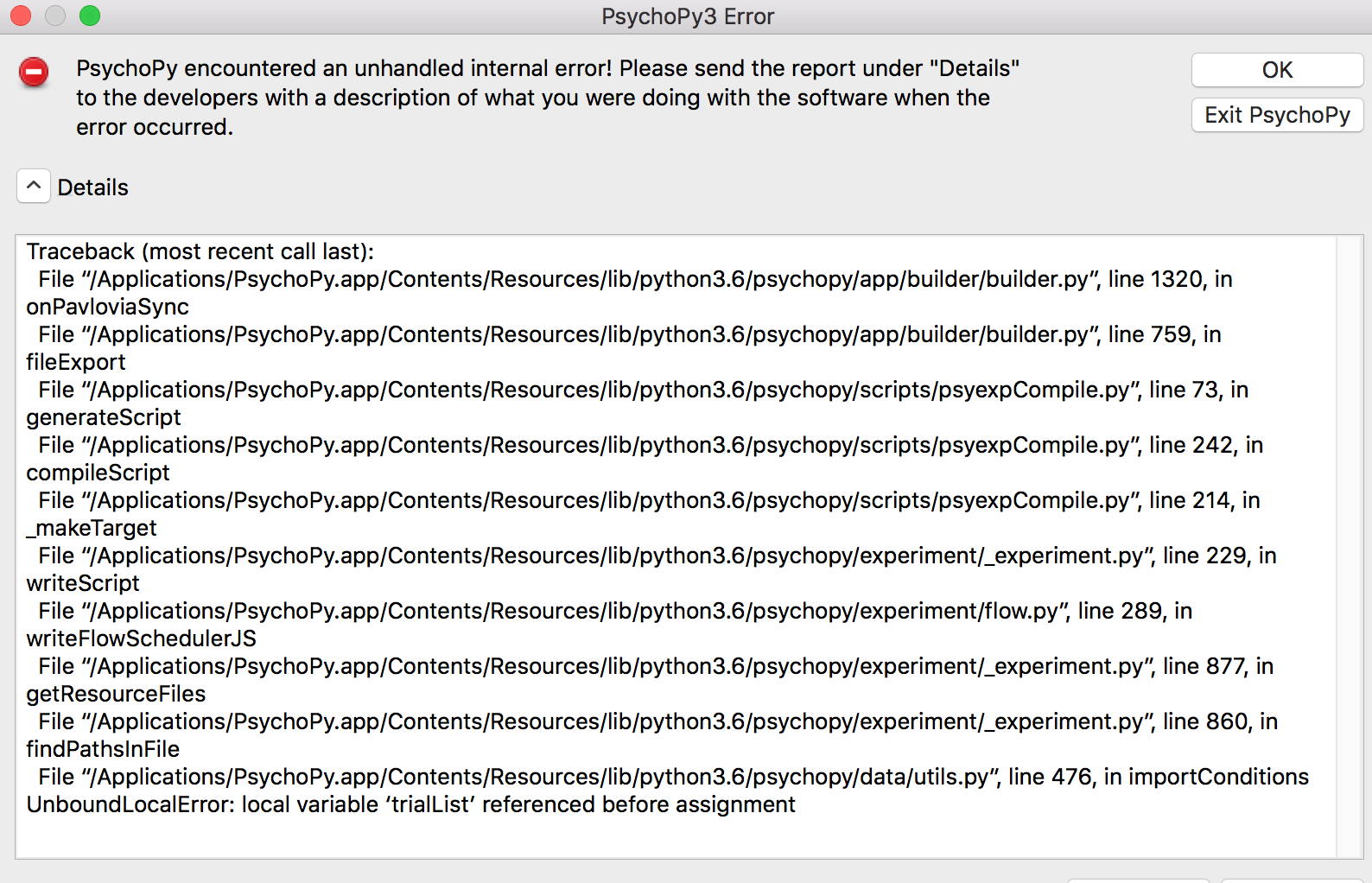Click the red error stop icon
Image resolution: width=1372 pixels, height=883 pixels.
coord(34,72)
